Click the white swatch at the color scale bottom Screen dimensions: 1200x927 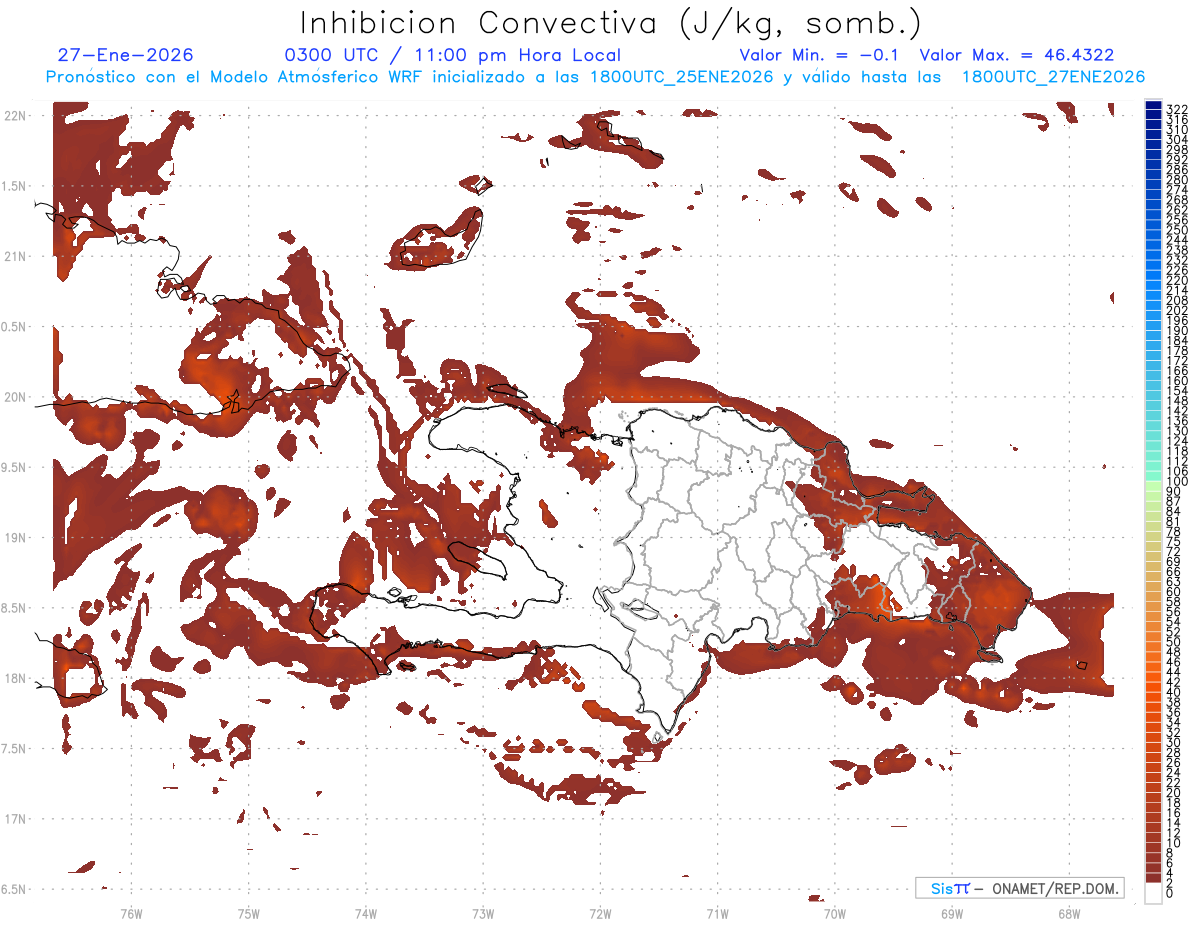pos(1153,893)
